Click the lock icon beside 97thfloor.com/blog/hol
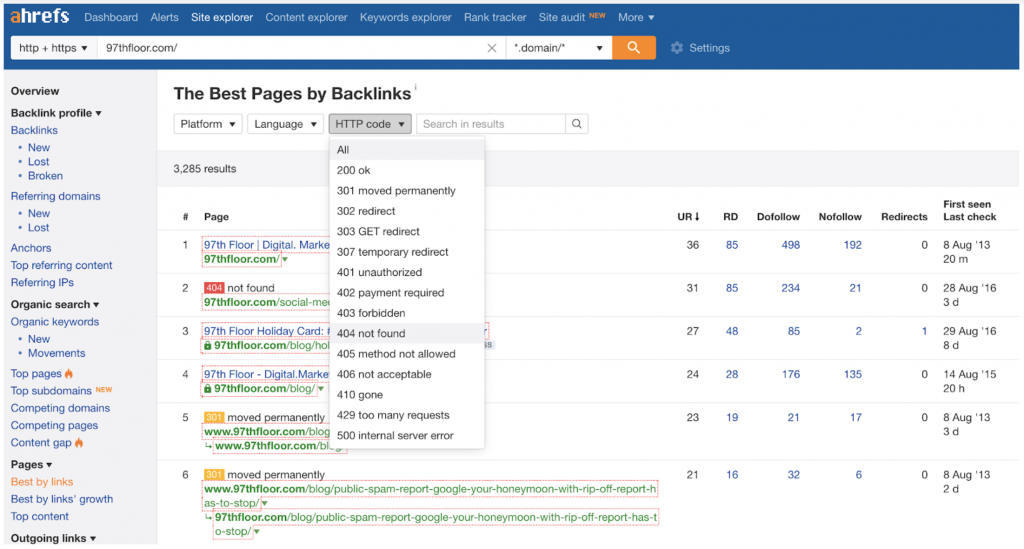The height and width of the screenshot is (549, 1024). [x=208, y=345]
